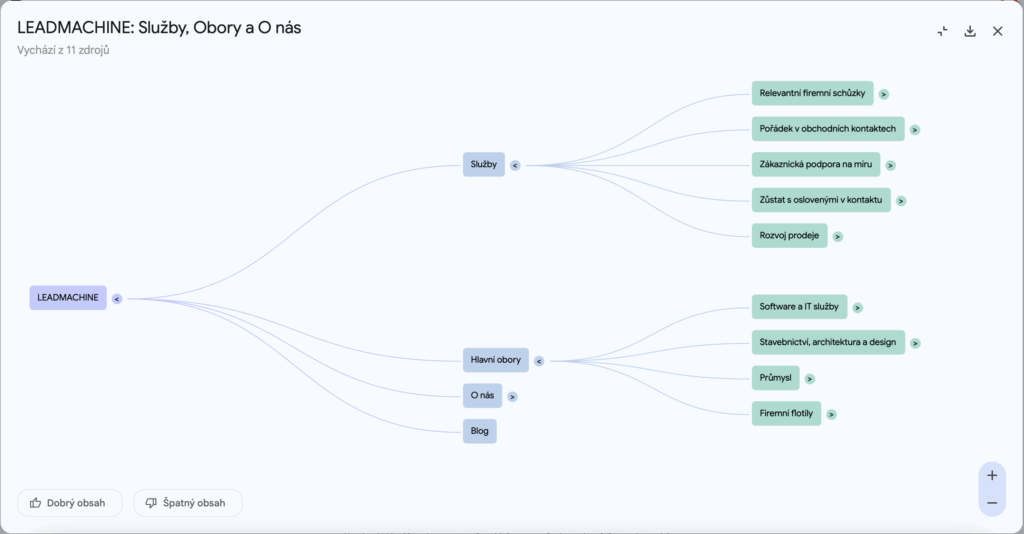Screen dimensions: 1024x534
Task: Zoom in with the plus button
Action: point(992,475)
